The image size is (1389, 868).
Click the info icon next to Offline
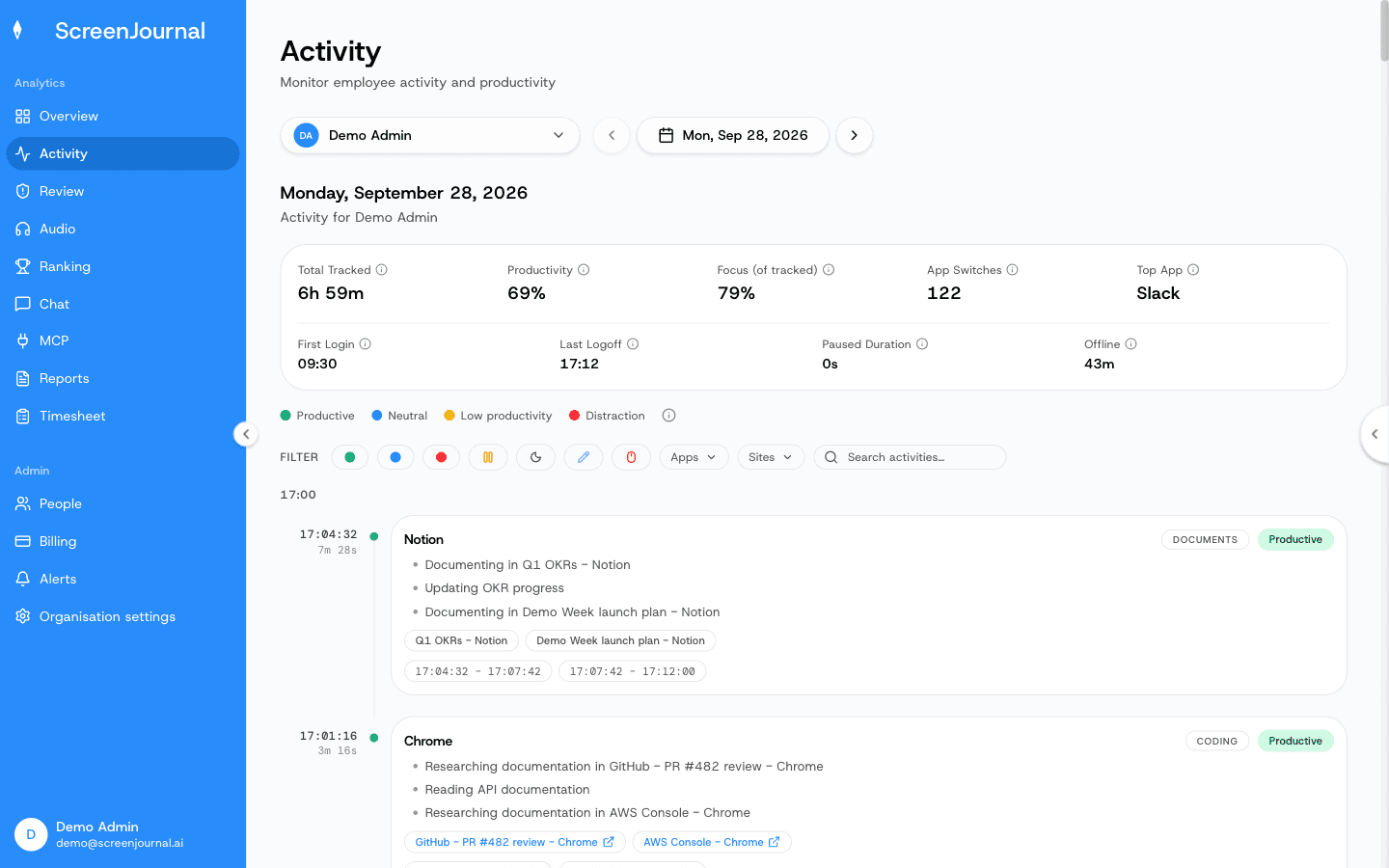pyautogui.click(x=1131, y=344)
